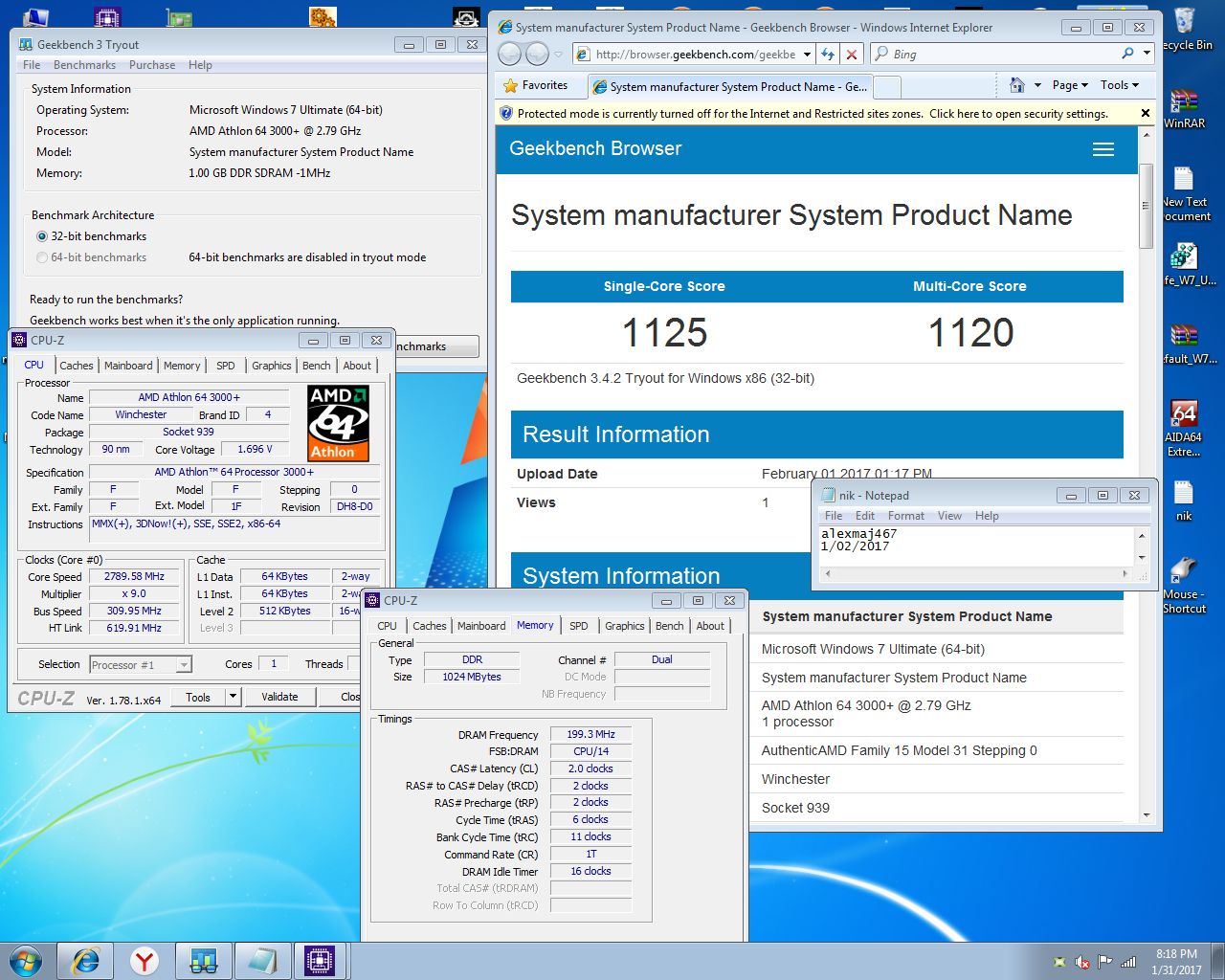1225x980 pixels.
Task: Click the IE refresh button
Action: (x=828, y=55)
